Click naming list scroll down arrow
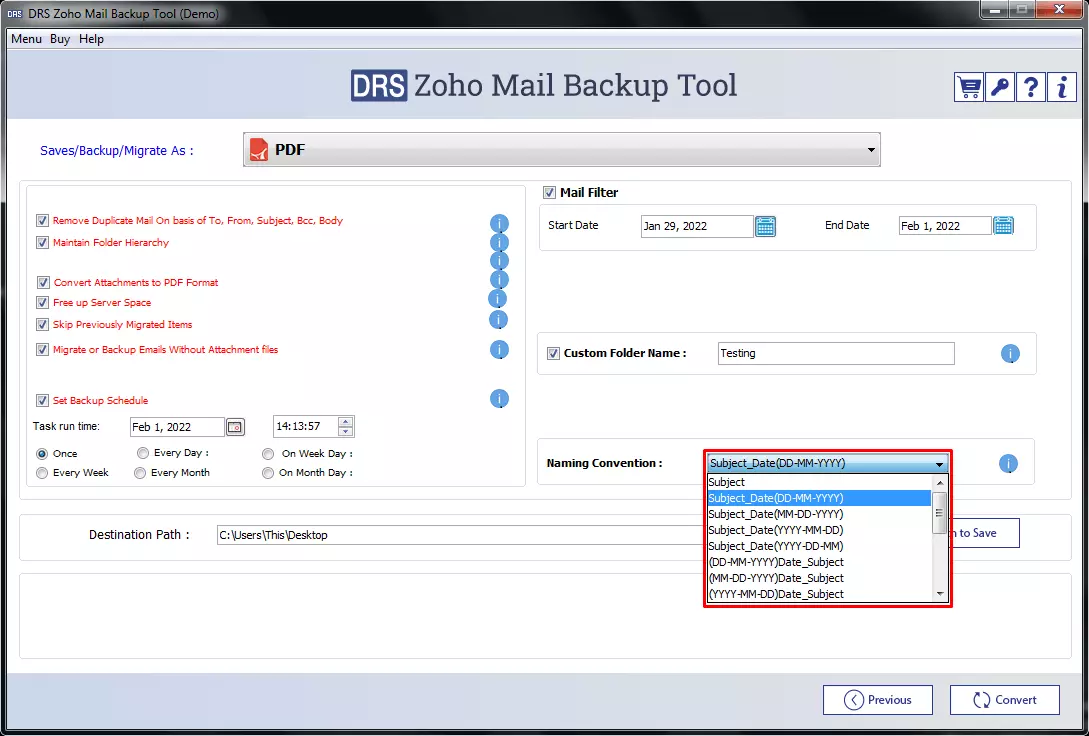 [940, 594]
